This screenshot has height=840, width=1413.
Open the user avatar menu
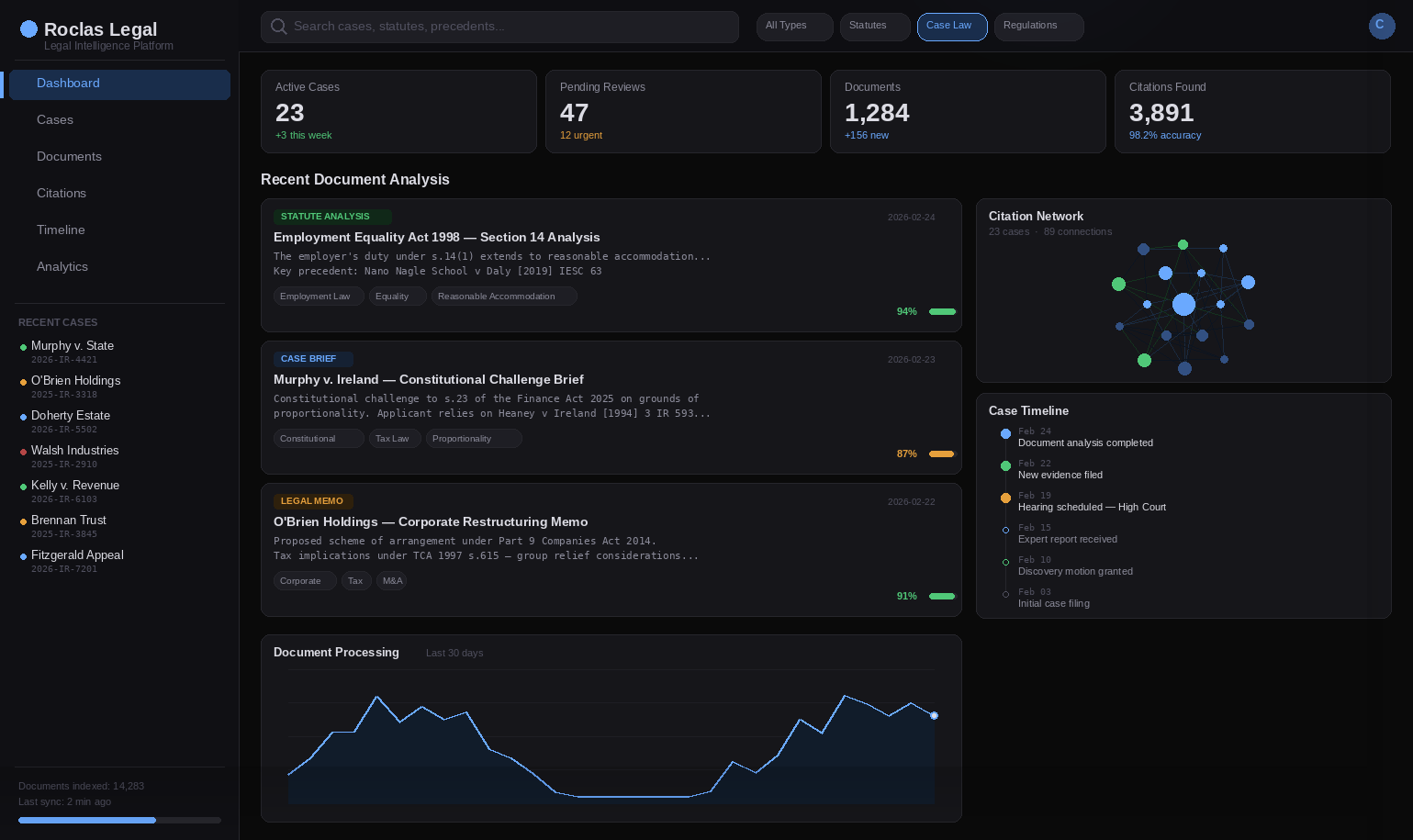click(1382, 26)
